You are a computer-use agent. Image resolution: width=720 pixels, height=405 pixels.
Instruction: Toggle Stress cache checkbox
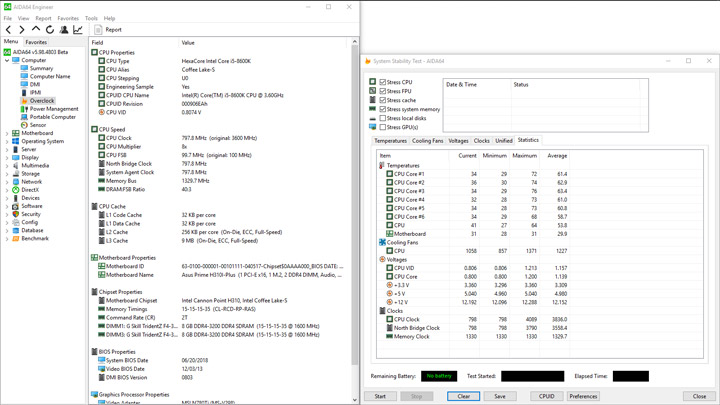[382, 100]
